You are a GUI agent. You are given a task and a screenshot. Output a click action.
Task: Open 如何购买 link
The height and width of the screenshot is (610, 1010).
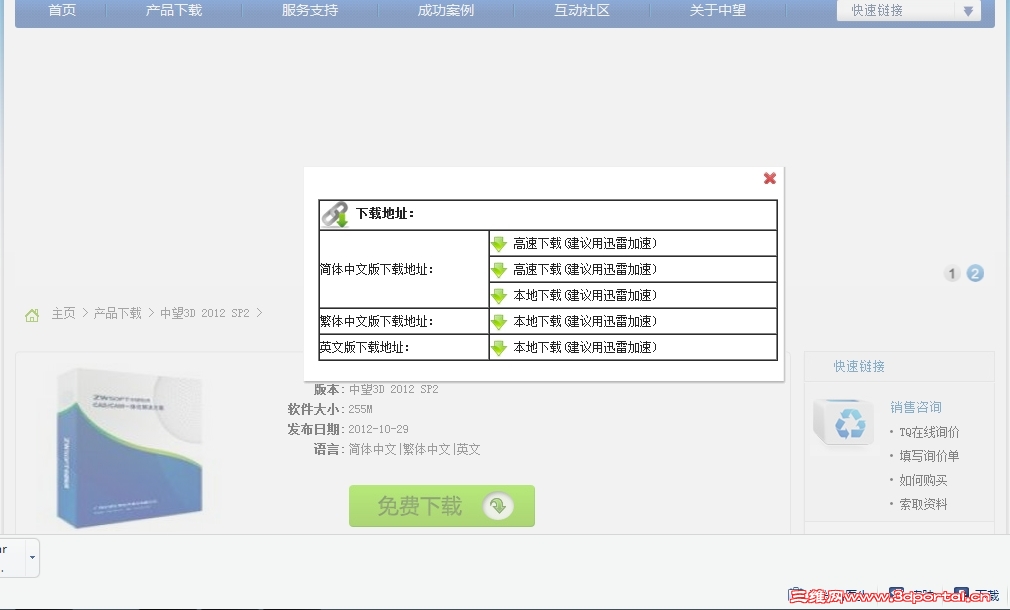tap(923, 481)
